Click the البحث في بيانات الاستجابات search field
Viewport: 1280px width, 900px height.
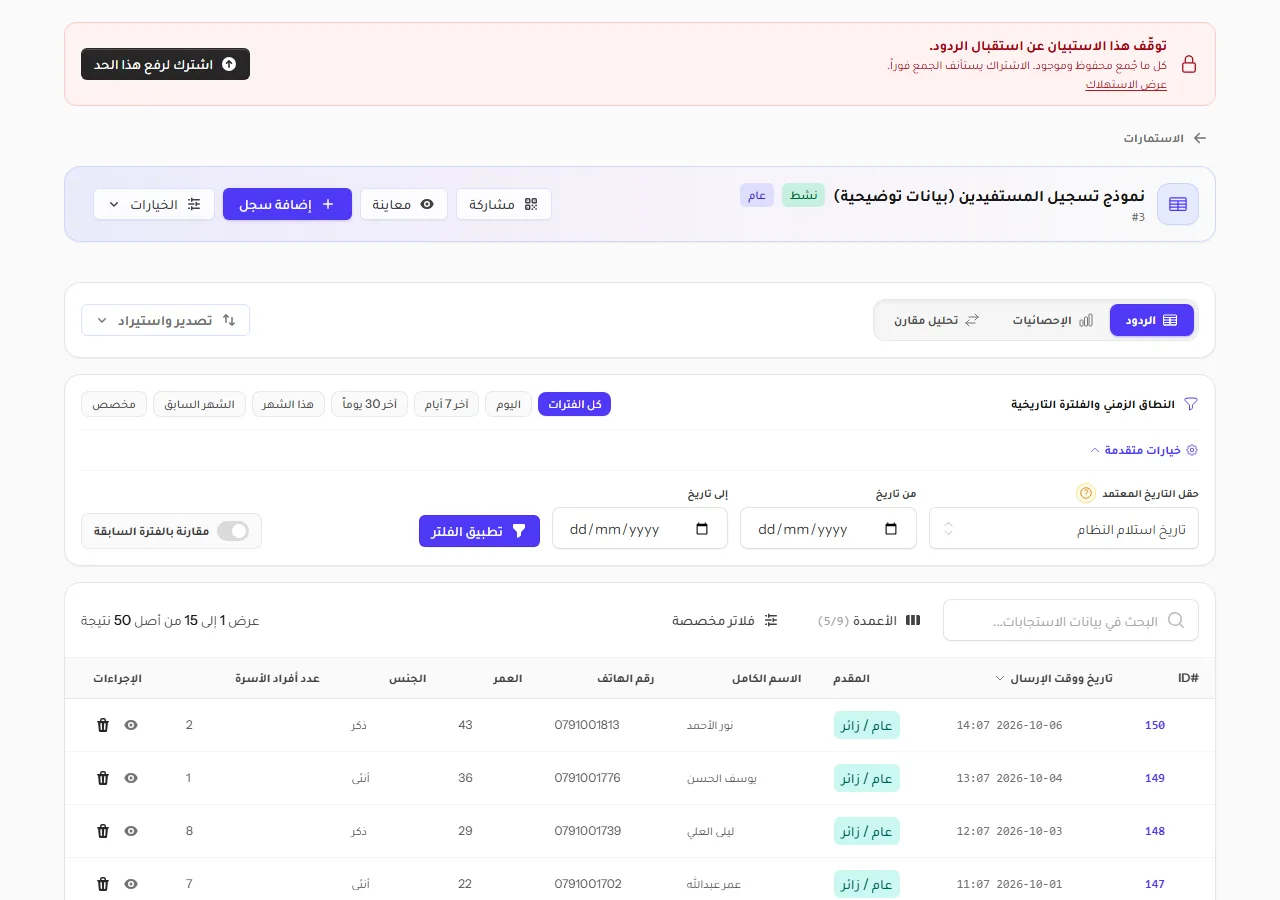point(1070,621)
